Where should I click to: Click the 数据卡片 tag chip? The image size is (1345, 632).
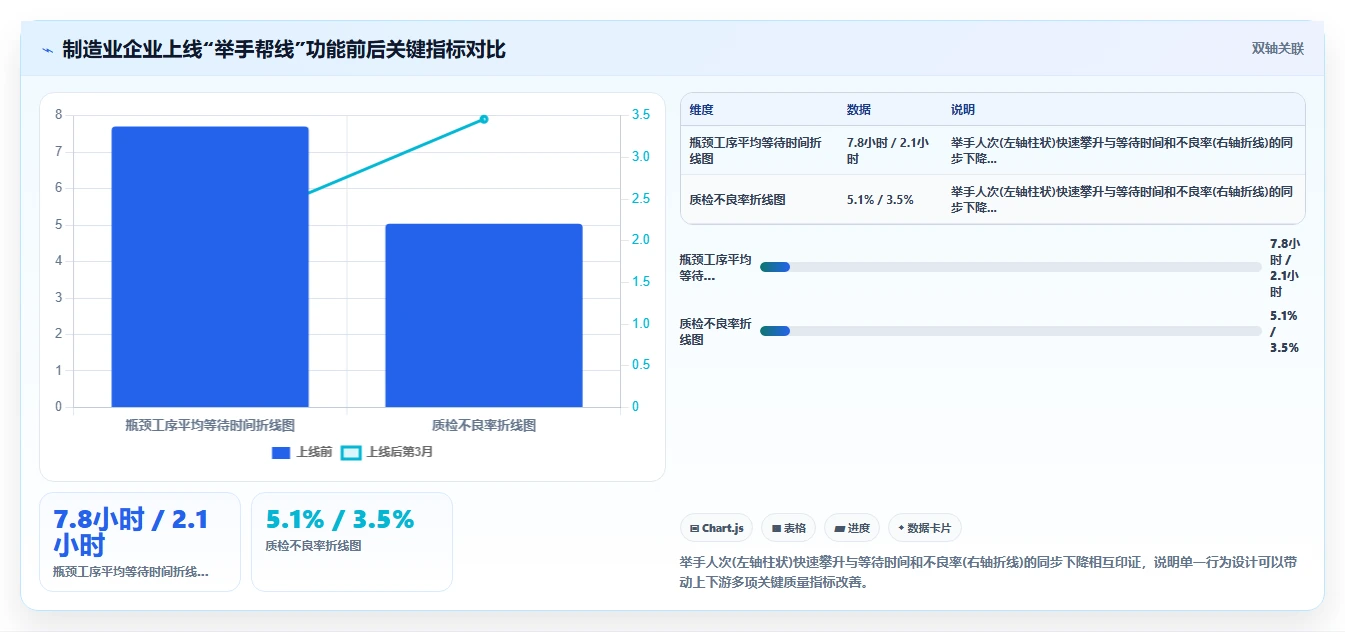click(925, 528)
